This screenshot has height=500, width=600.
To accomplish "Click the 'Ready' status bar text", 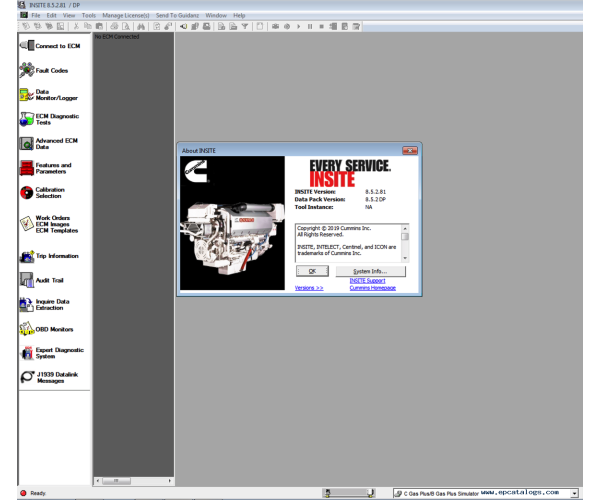I will coord(38,493).
